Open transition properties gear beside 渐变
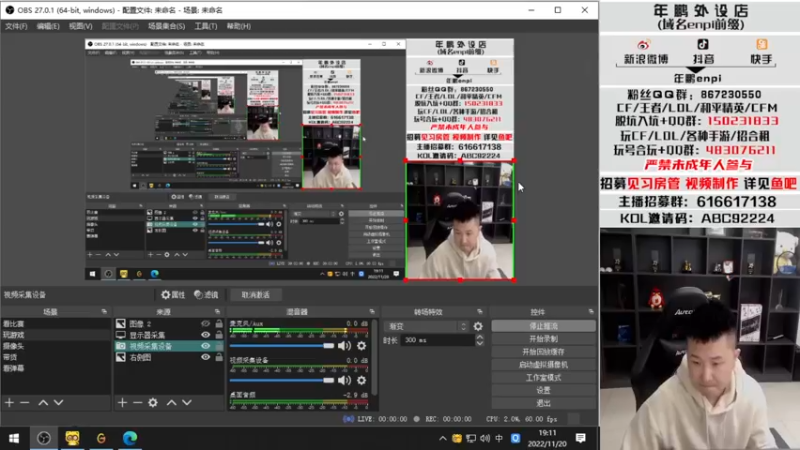 pyautogui.click(x=478, y=326)
